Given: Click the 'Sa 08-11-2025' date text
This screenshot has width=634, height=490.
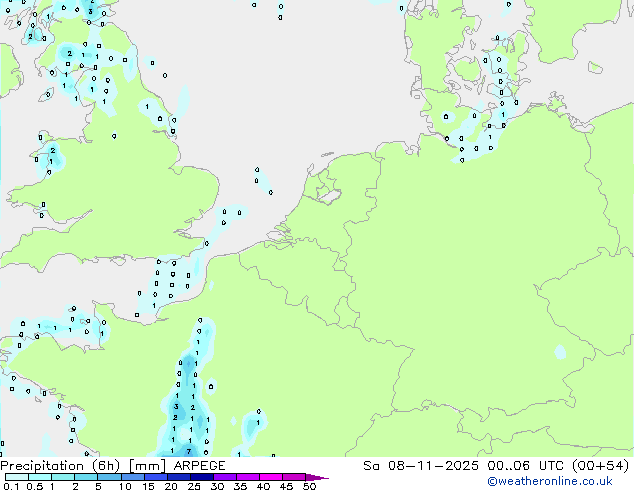Looking at the screenshot, I should pos(421,466).
